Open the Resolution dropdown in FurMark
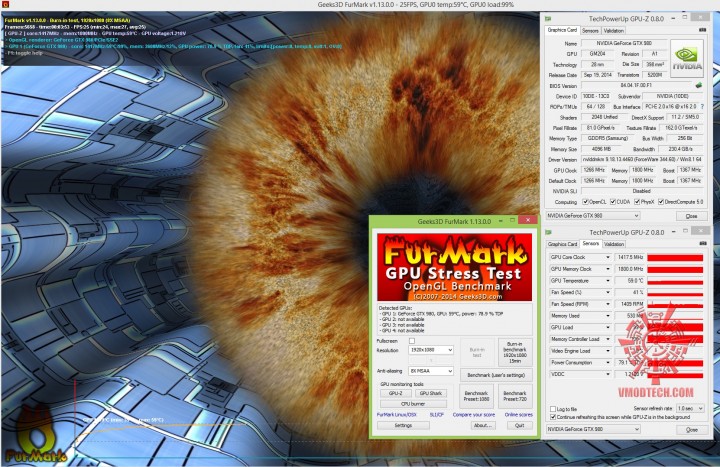This screenshot has height=467, width=720. click(430, 352)
